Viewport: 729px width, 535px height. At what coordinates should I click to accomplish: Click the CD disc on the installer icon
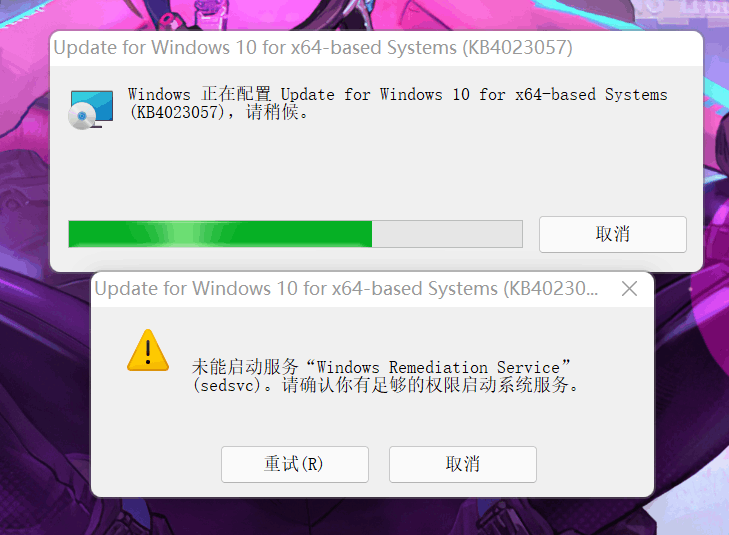tap(82, 116)
